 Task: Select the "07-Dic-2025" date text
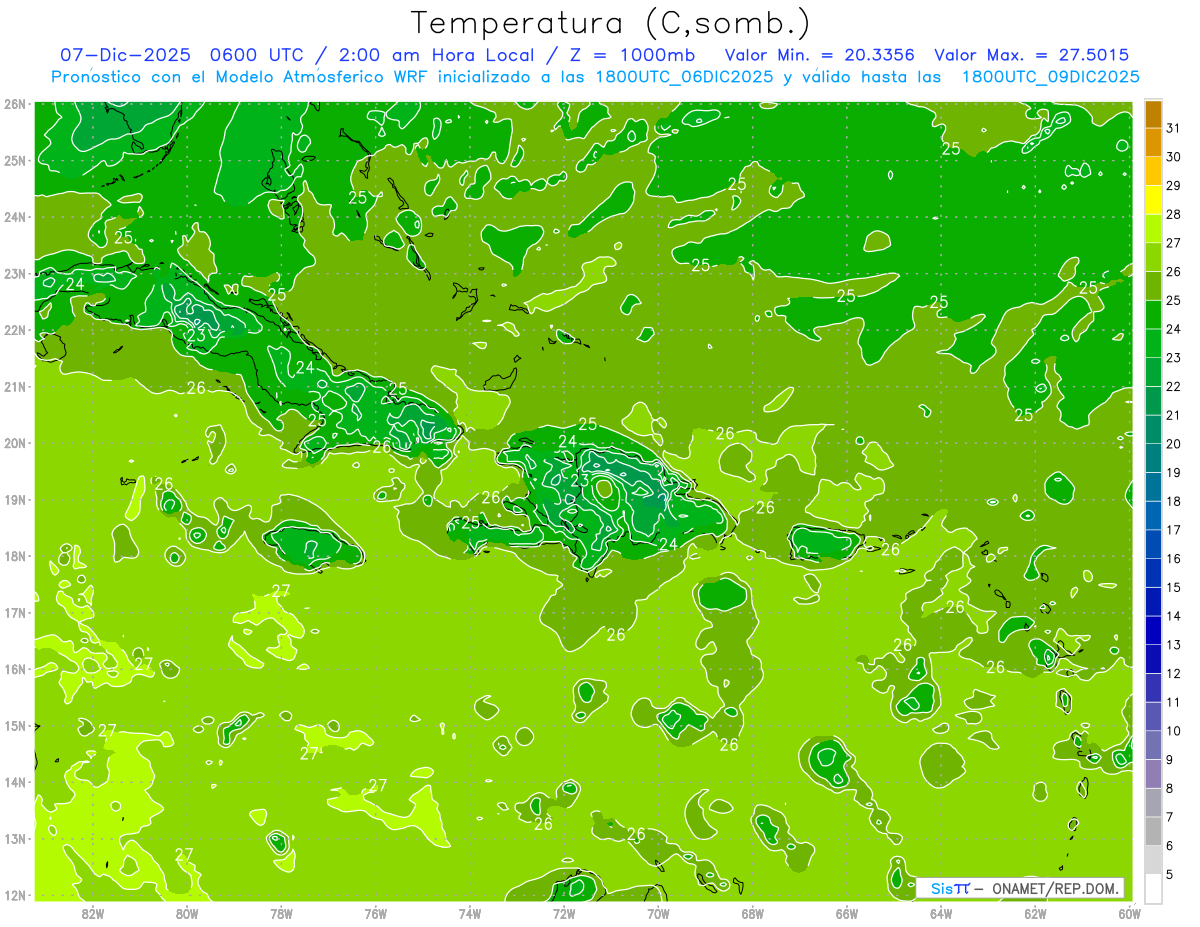tap(125, 55)
